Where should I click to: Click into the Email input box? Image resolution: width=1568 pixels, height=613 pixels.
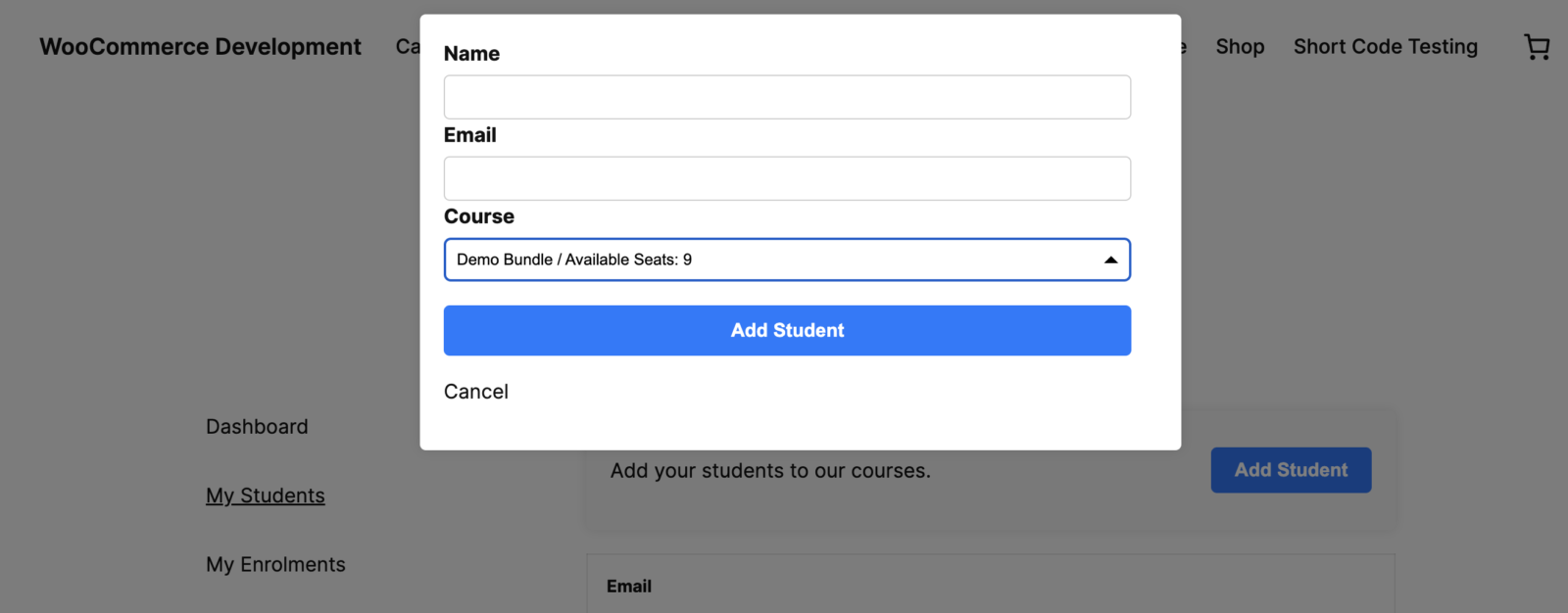click(x=787, y=178)
